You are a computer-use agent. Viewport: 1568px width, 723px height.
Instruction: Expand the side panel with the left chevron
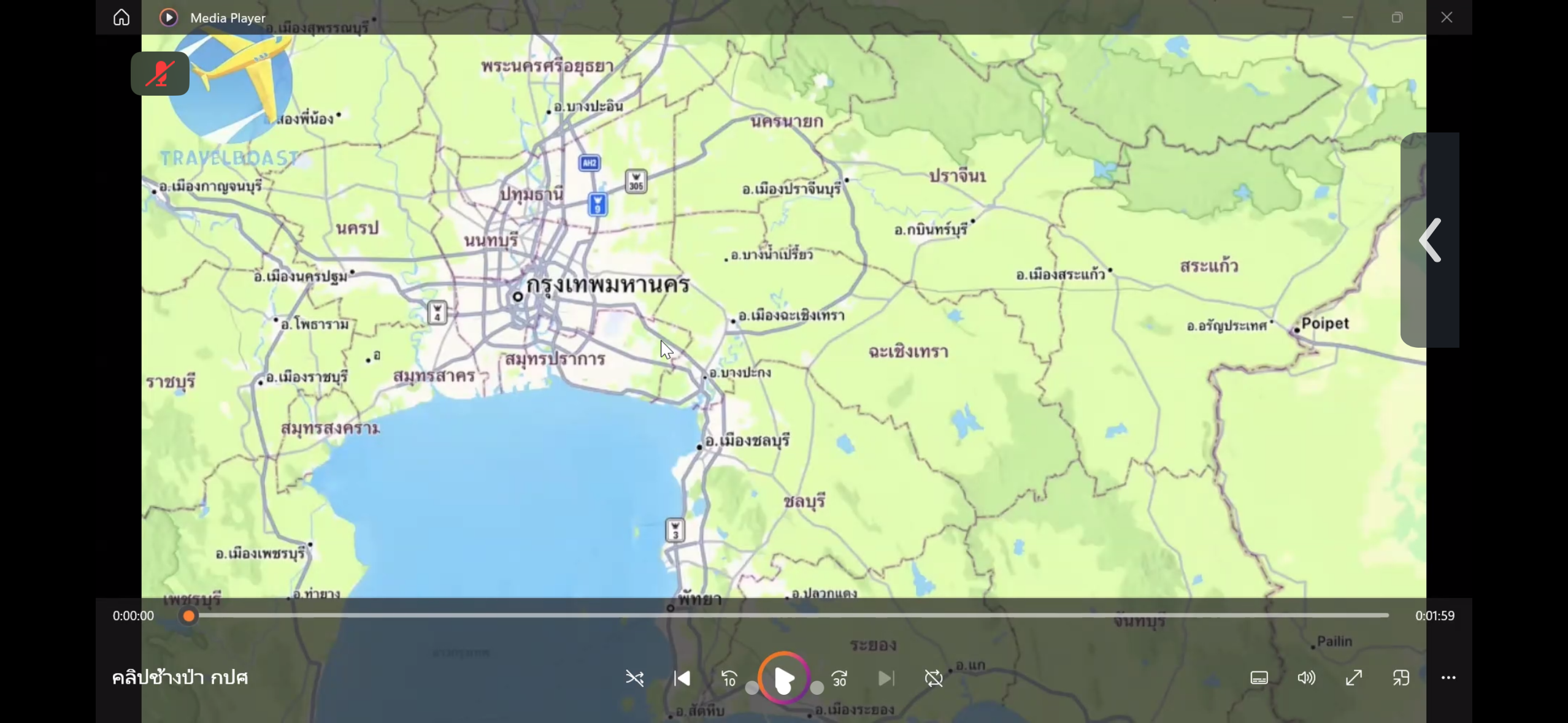tap(1430, 240)
